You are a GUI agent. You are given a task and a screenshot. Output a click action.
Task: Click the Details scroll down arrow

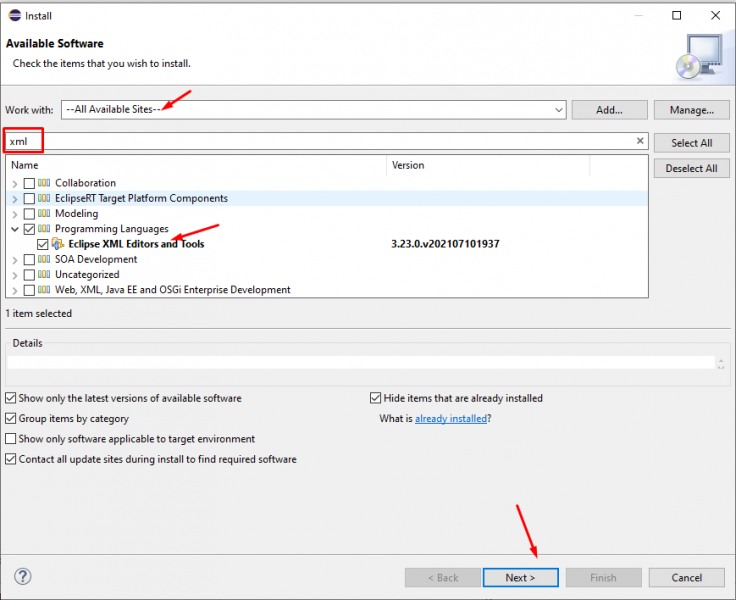pyautogui.click(x=721, y=366)
